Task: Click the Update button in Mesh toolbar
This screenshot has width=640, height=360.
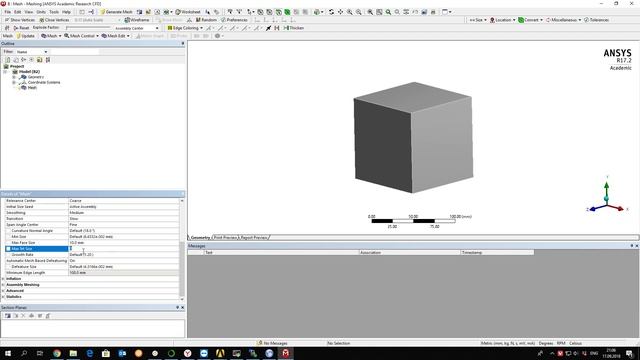Action: [25, 36]
